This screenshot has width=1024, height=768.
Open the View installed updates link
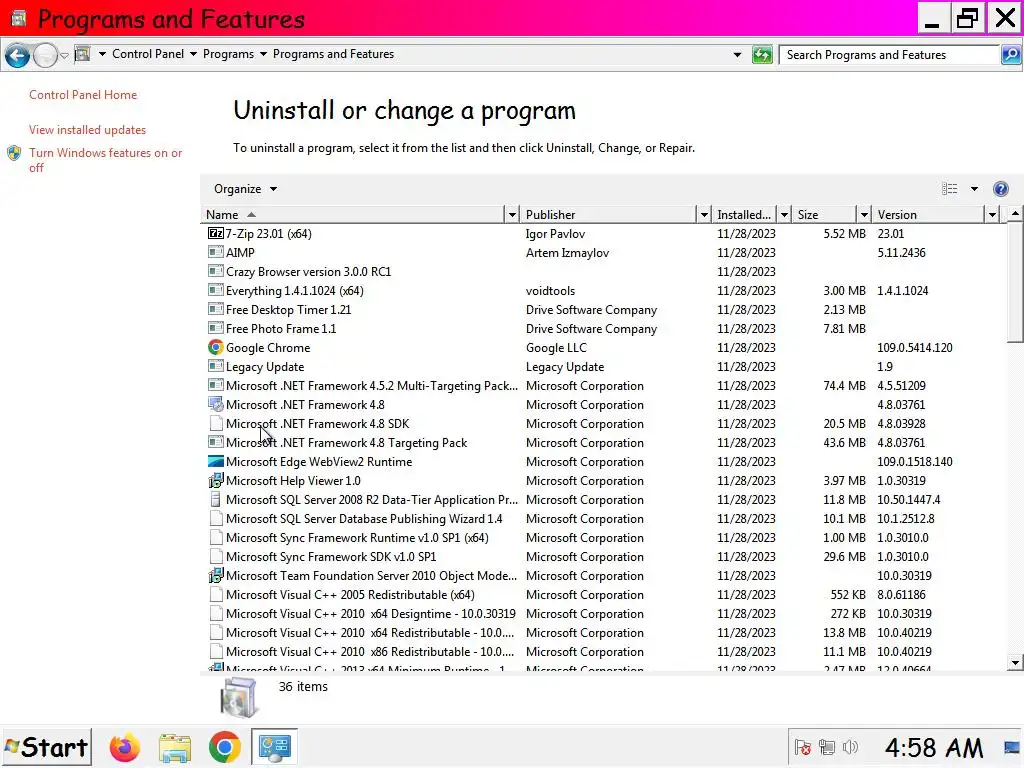pos(88,130)
